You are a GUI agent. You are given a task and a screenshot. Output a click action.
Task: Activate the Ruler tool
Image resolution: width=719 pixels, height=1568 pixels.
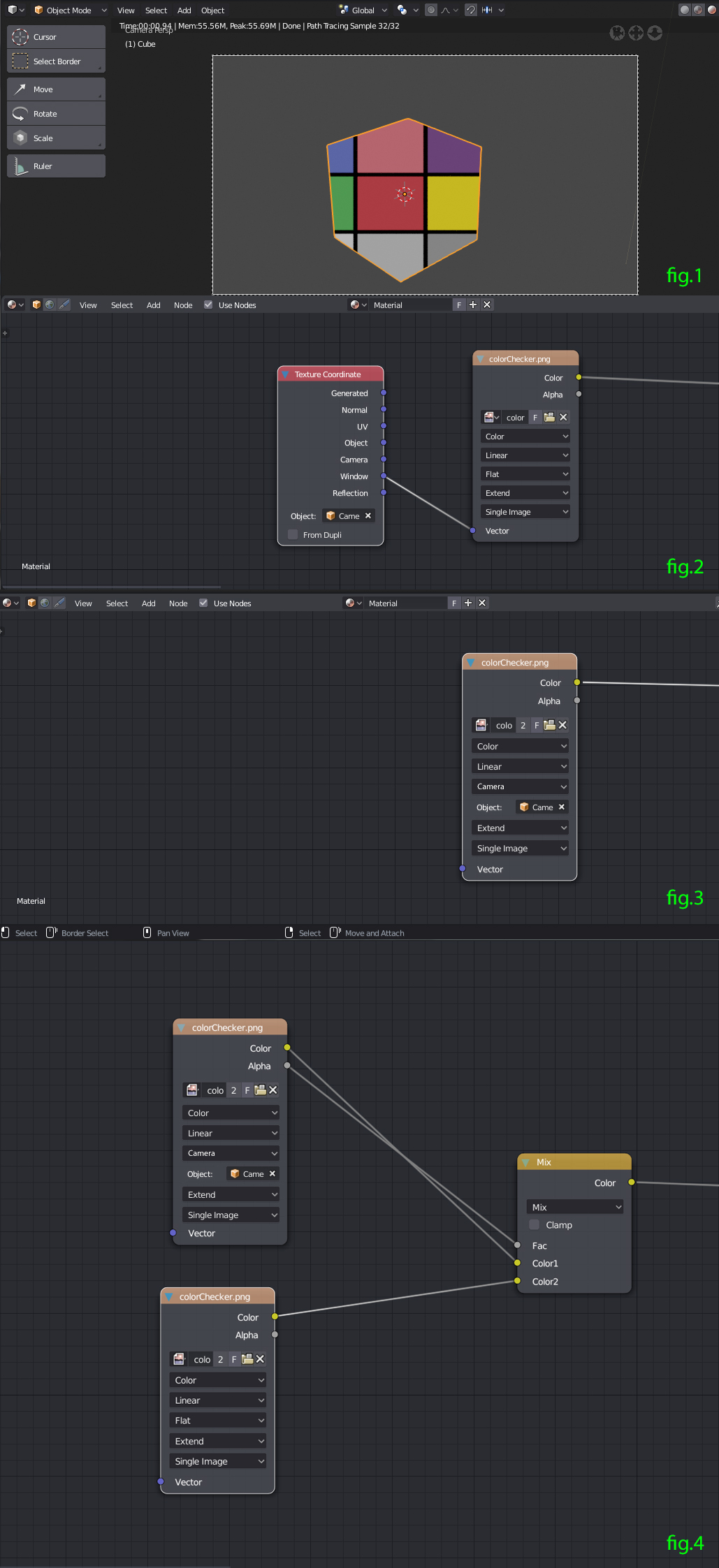click(56, 166)
